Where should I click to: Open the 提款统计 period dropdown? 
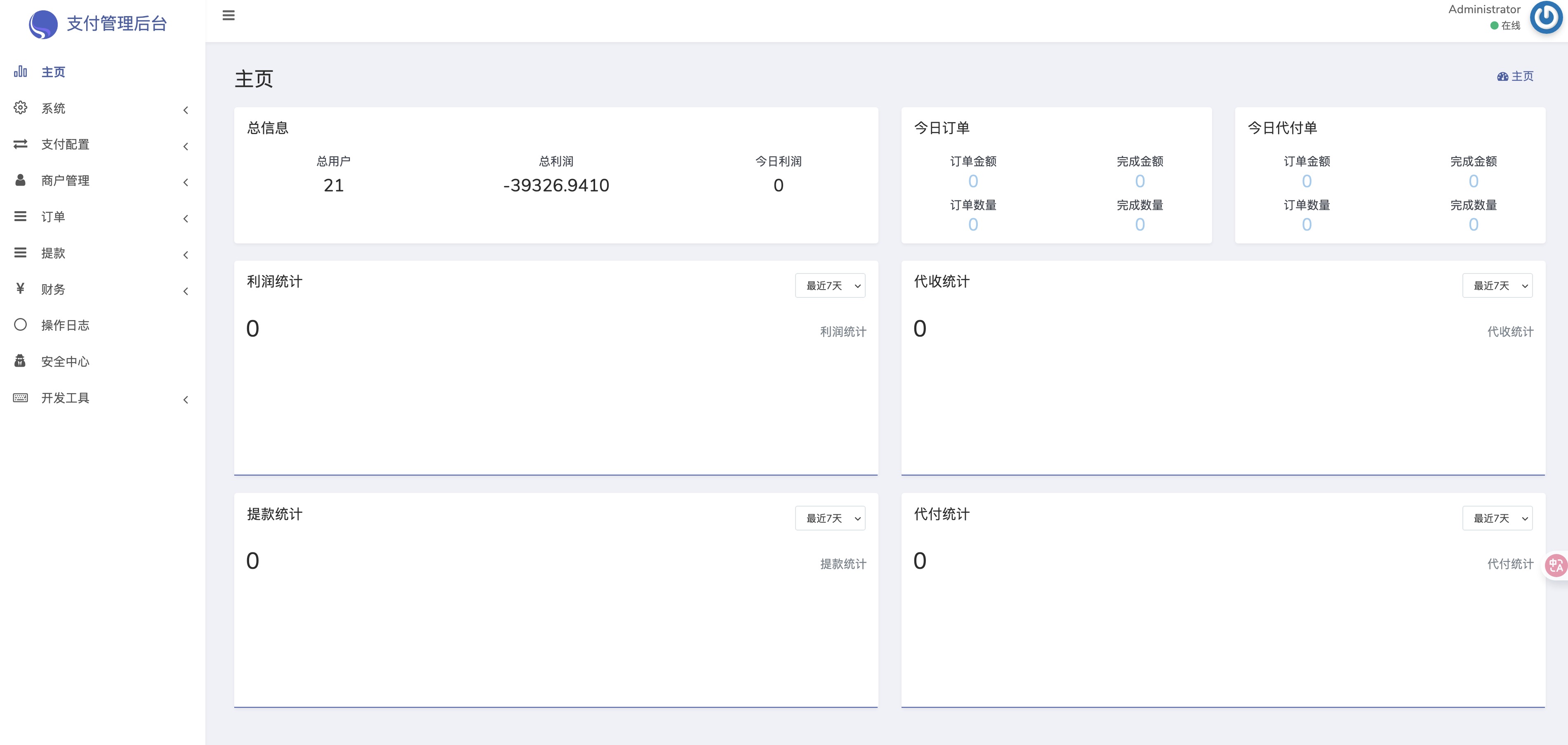point(830,518)
